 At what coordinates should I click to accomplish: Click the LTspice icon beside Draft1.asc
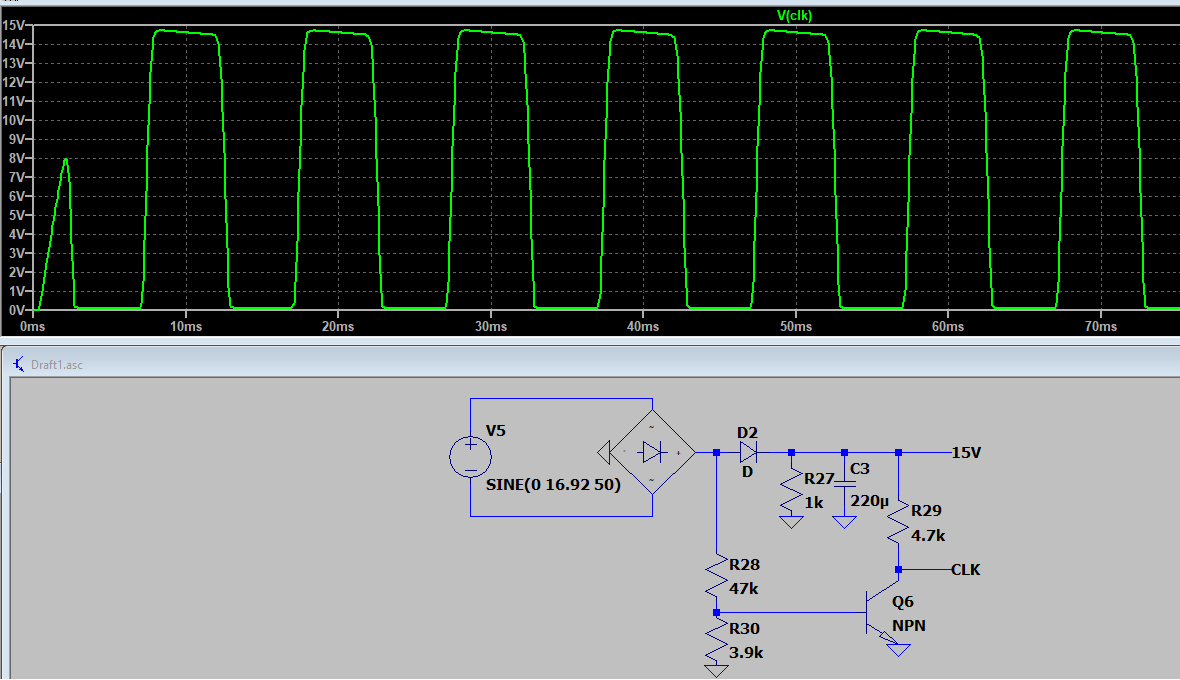pyautogui.click(x=19, y=364)
